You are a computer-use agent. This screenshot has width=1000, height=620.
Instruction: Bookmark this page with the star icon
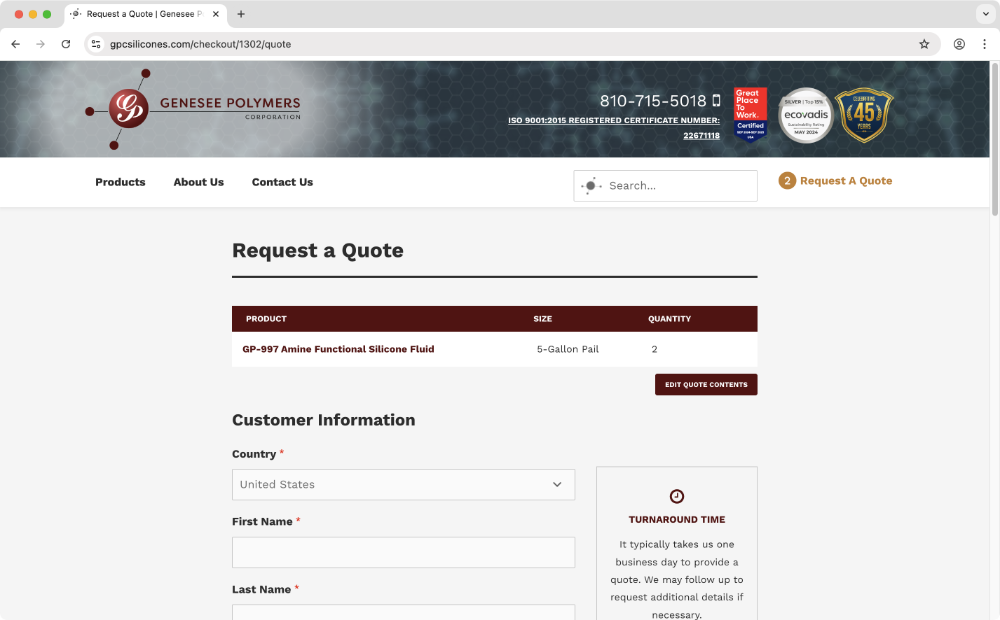924,44
